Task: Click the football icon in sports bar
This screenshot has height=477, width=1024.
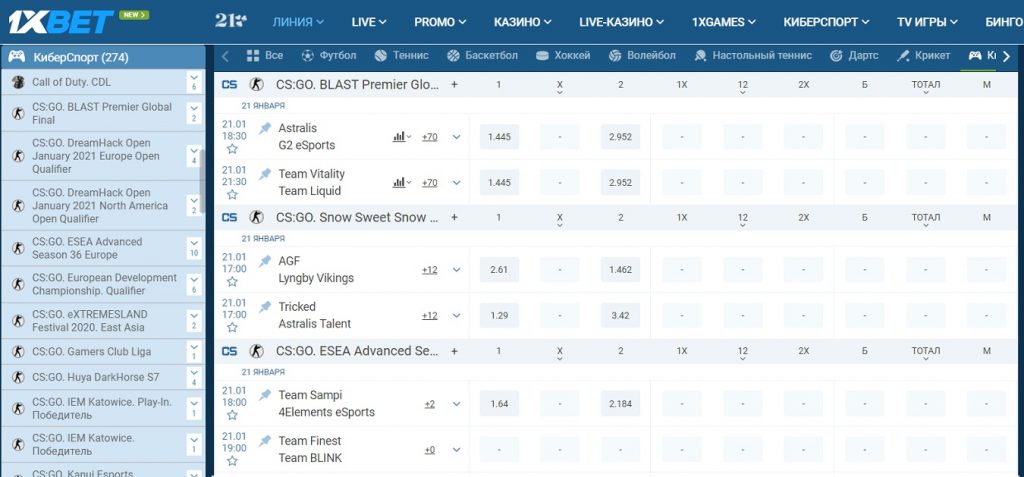Action: (x=307, y=56)
